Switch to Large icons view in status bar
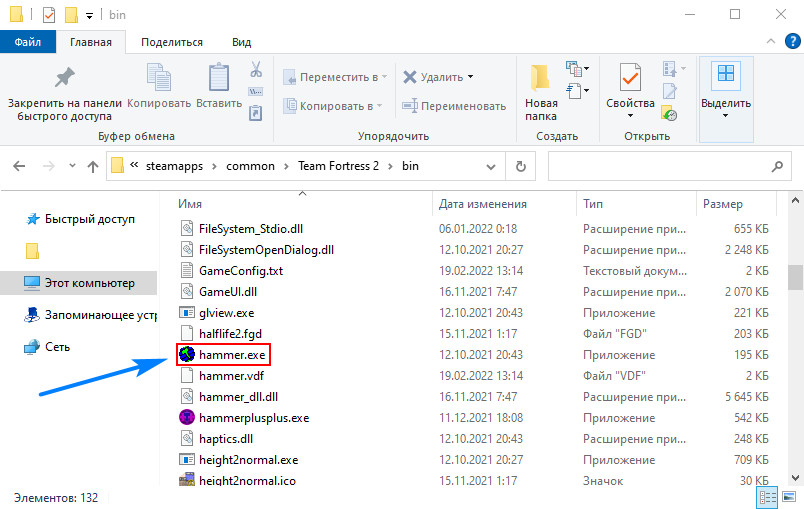This screenshot has height=509, width=804. [x=789, y=497]
